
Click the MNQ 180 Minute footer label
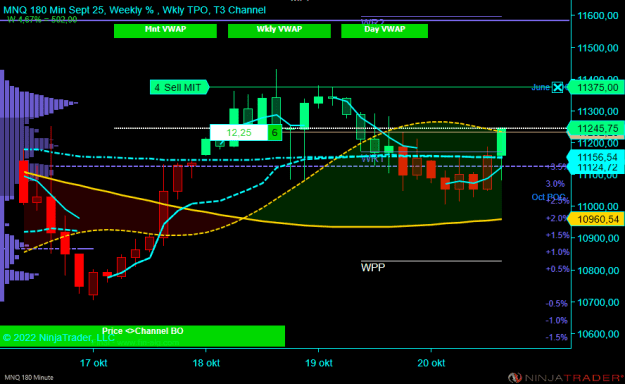point(29,377)
